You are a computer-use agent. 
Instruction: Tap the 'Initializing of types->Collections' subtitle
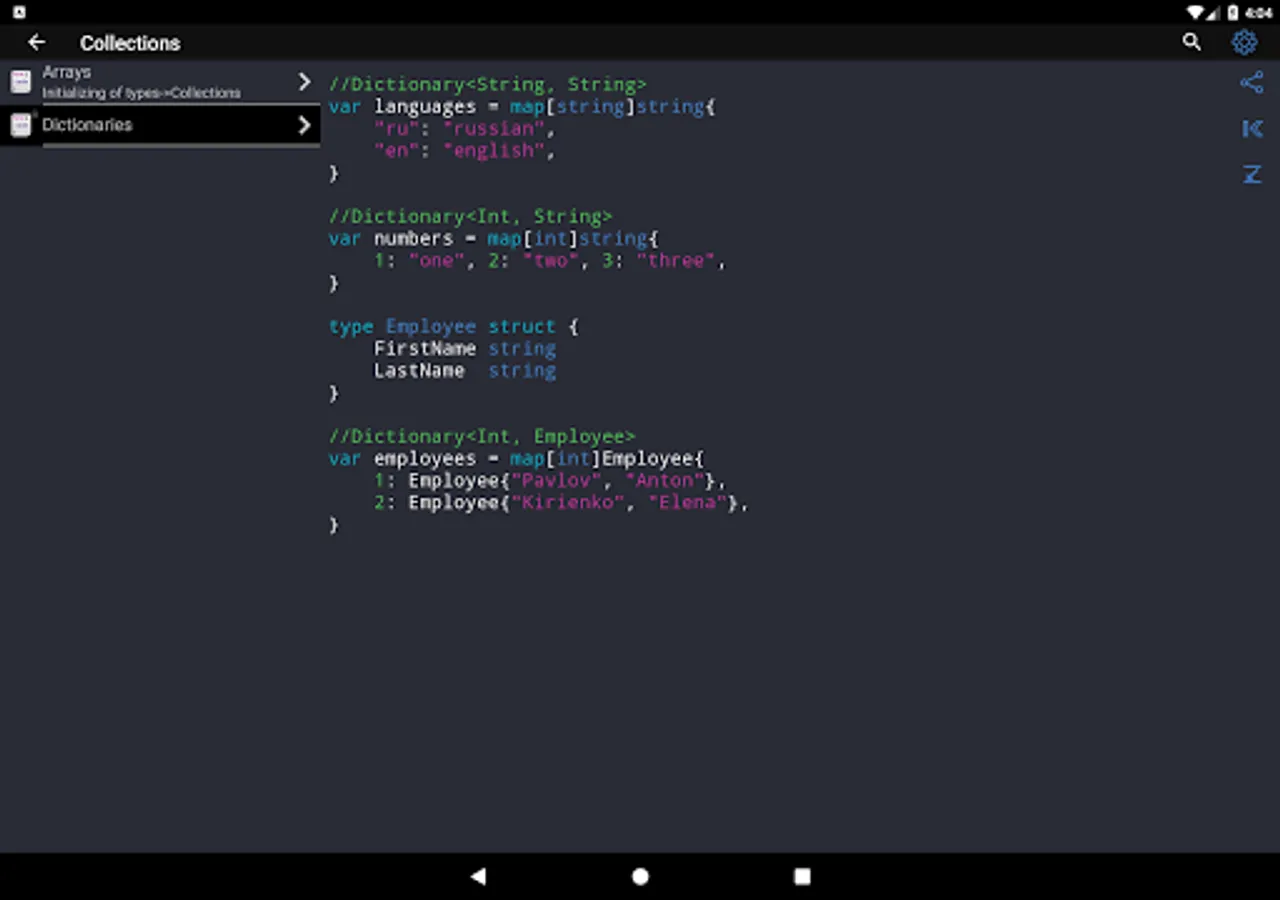(141, 93)
